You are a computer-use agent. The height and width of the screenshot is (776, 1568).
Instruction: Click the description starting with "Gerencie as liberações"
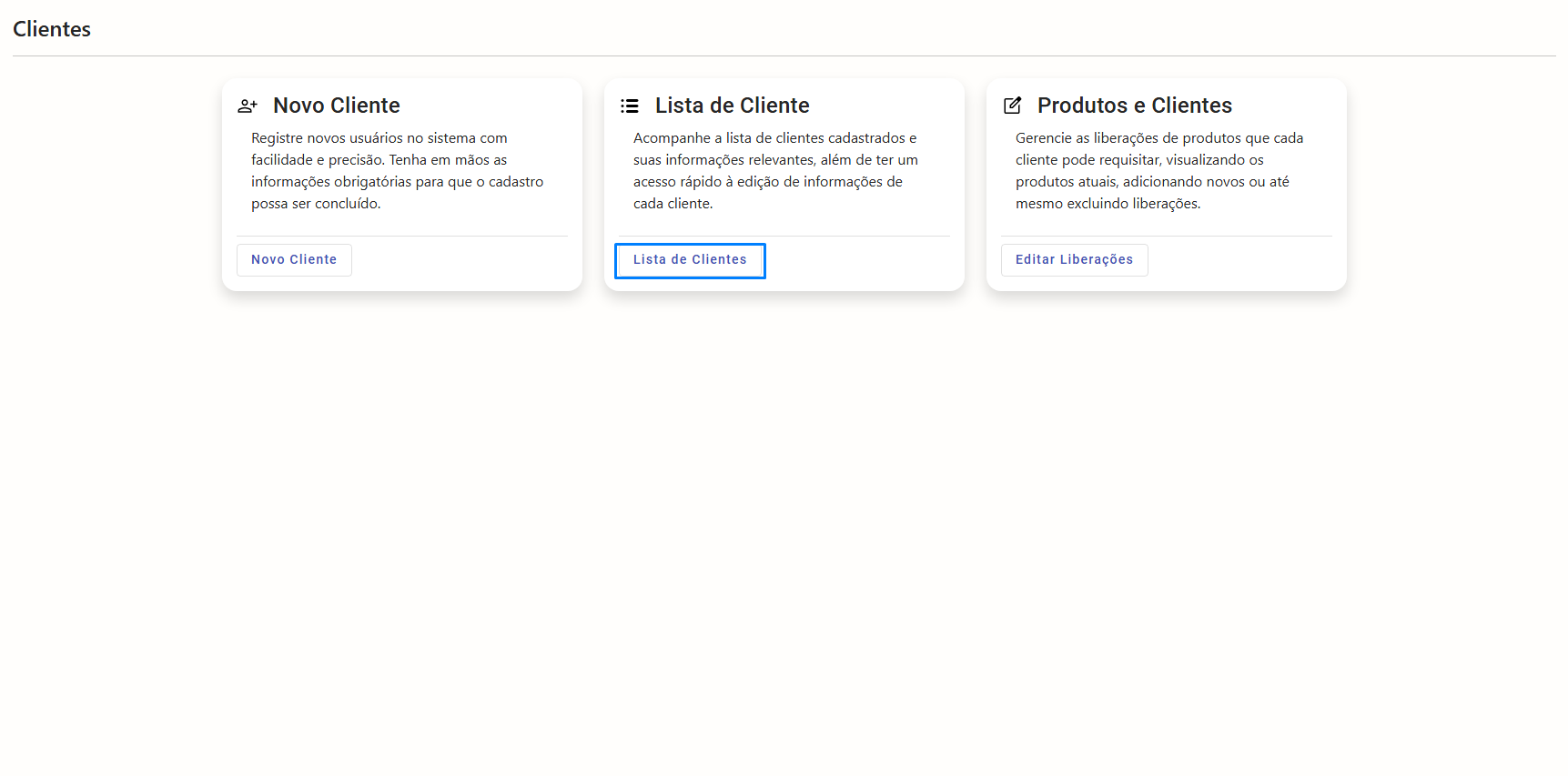point(1158,171)
